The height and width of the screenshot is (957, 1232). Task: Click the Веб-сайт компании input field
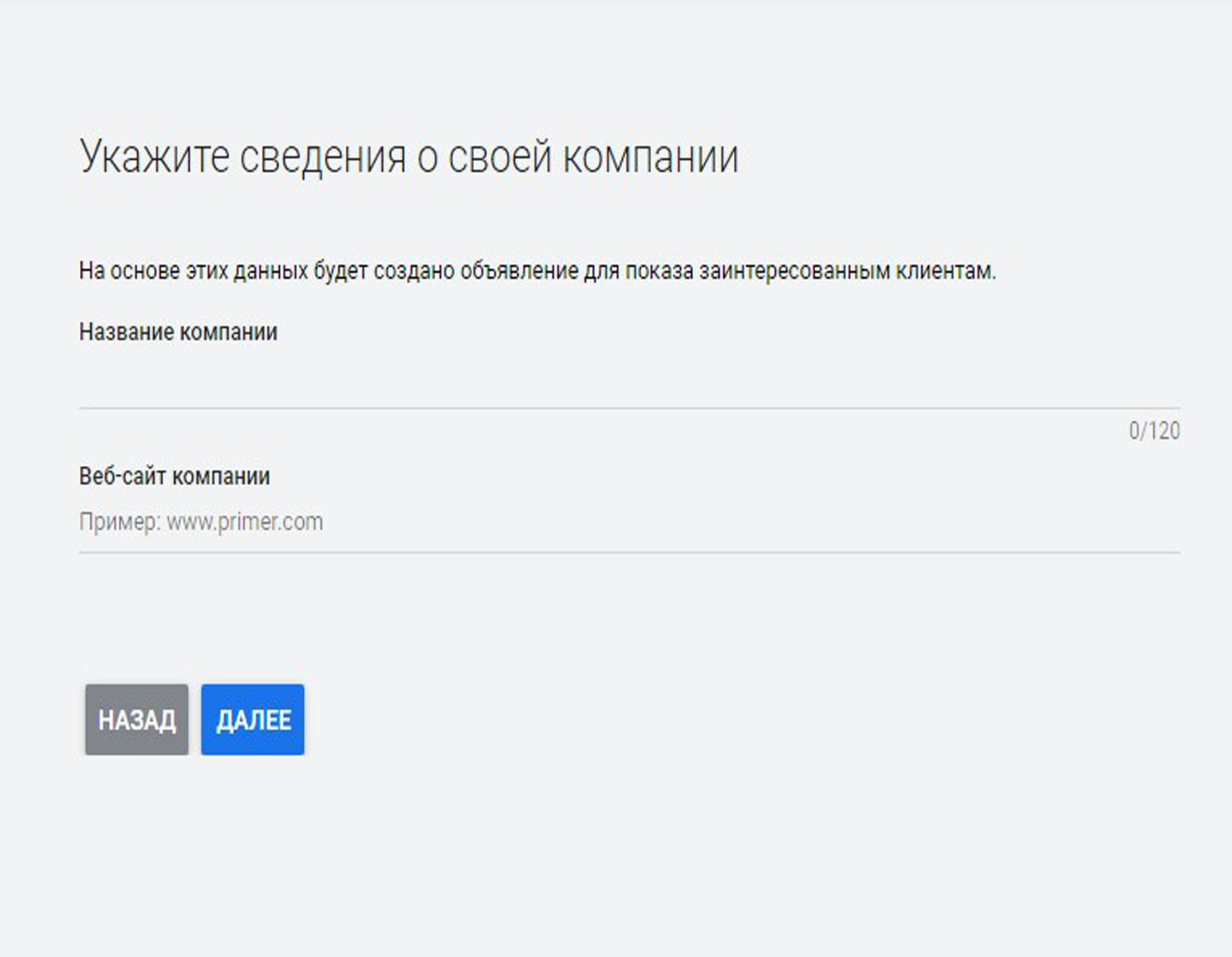coord(620,522)
